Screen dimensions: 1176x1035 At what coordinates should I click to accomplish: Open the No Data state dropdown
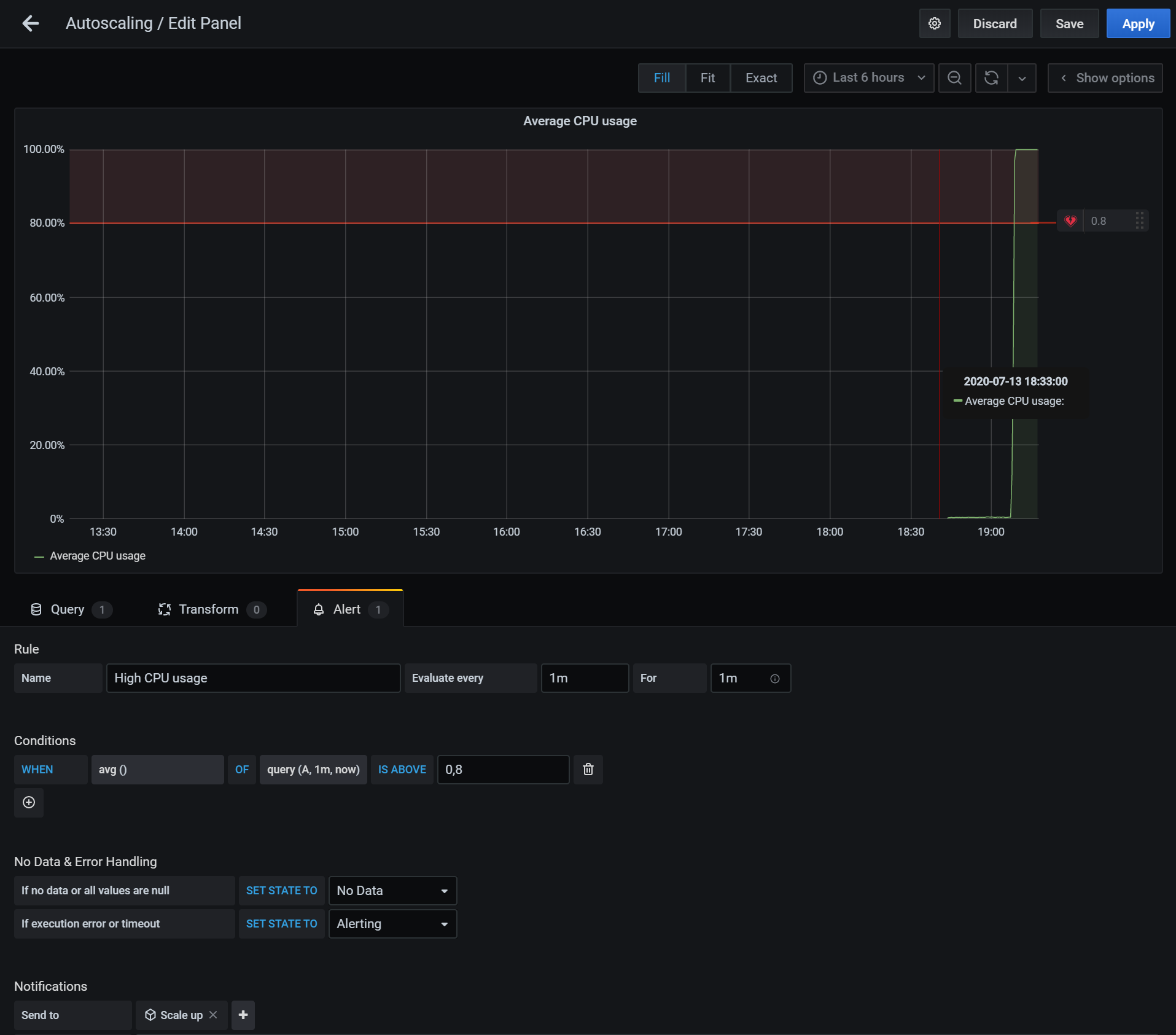[392, 891]
